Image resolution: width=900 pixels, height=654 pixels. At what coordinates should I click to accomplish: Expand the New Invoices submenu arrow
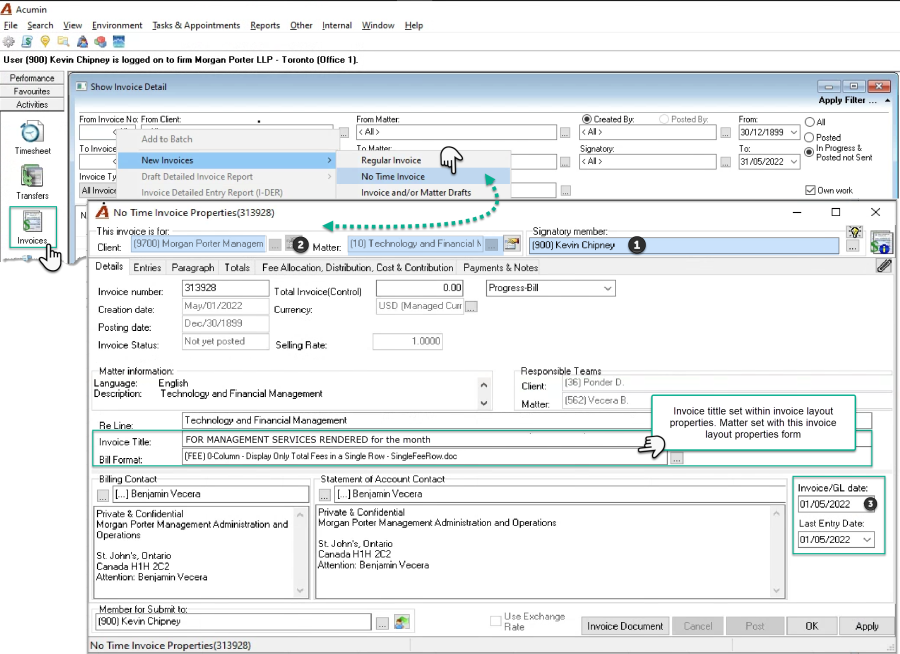pyautogui.click(x=329, y=160)
